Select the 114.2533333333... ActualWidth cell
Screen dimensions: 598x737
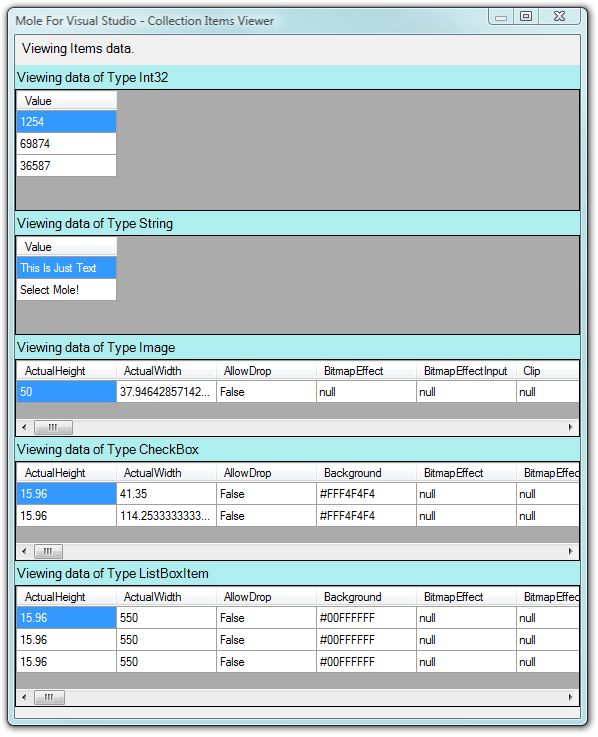coord(166,516)
